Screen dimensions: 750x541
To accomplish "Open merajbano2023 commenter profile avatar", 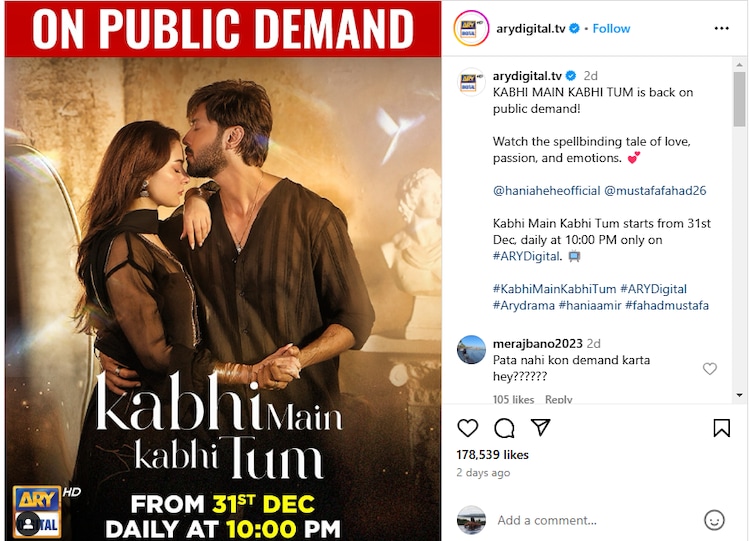I will (x=471, y=350).
